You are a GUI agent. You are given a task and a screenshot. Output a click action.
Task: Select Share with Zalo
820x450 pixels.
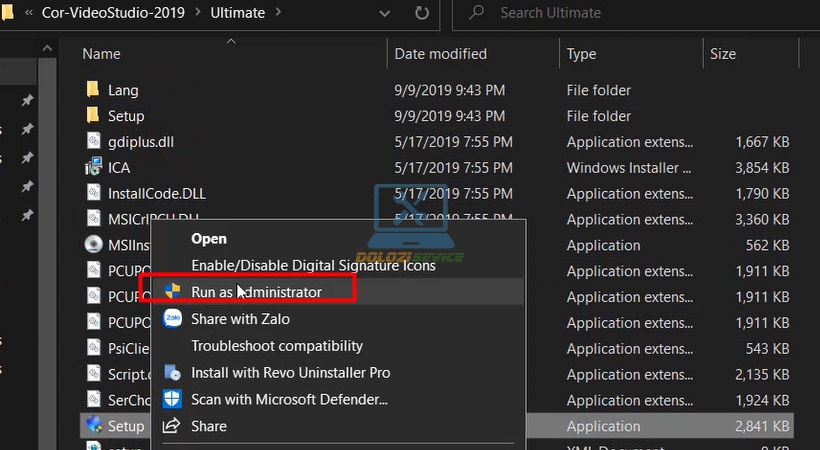[x=240, y=319]
